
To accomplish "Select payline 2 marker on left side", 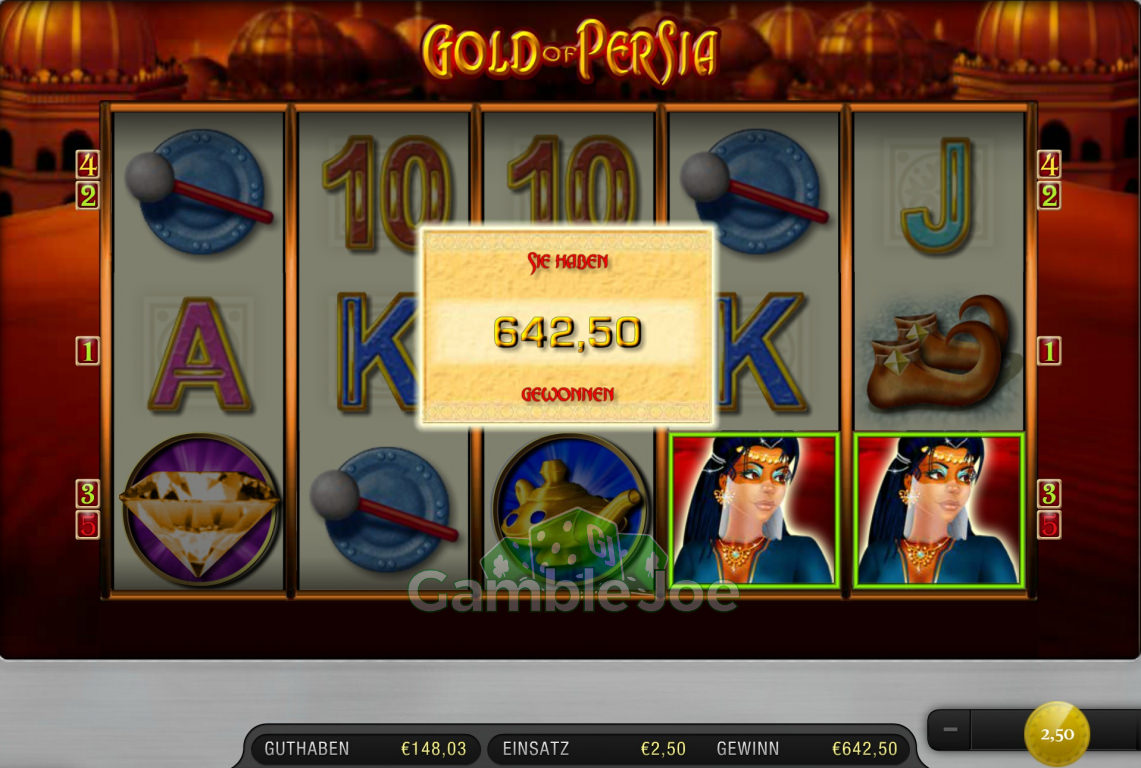I will pyautogui.click(x=88, y=196).
